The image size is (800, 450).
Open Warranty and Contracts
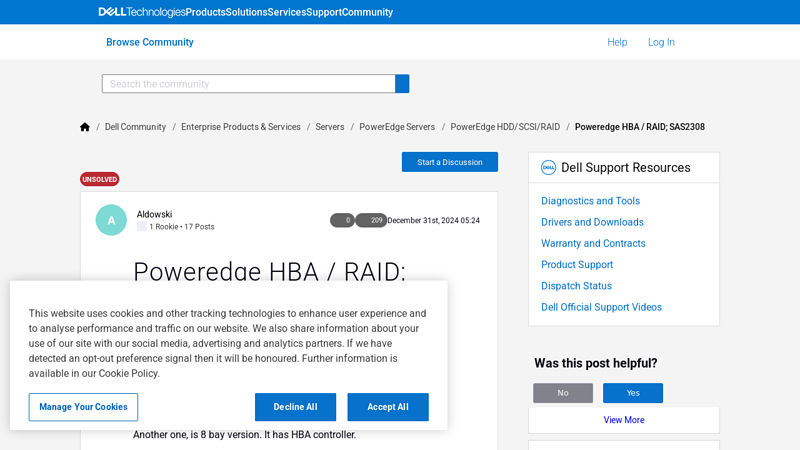coord(593,243)
